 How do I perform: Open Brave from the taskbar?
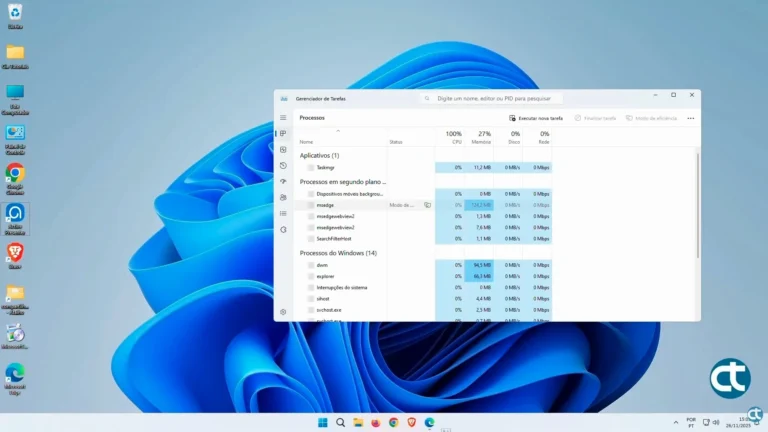(x=411, y=423)
